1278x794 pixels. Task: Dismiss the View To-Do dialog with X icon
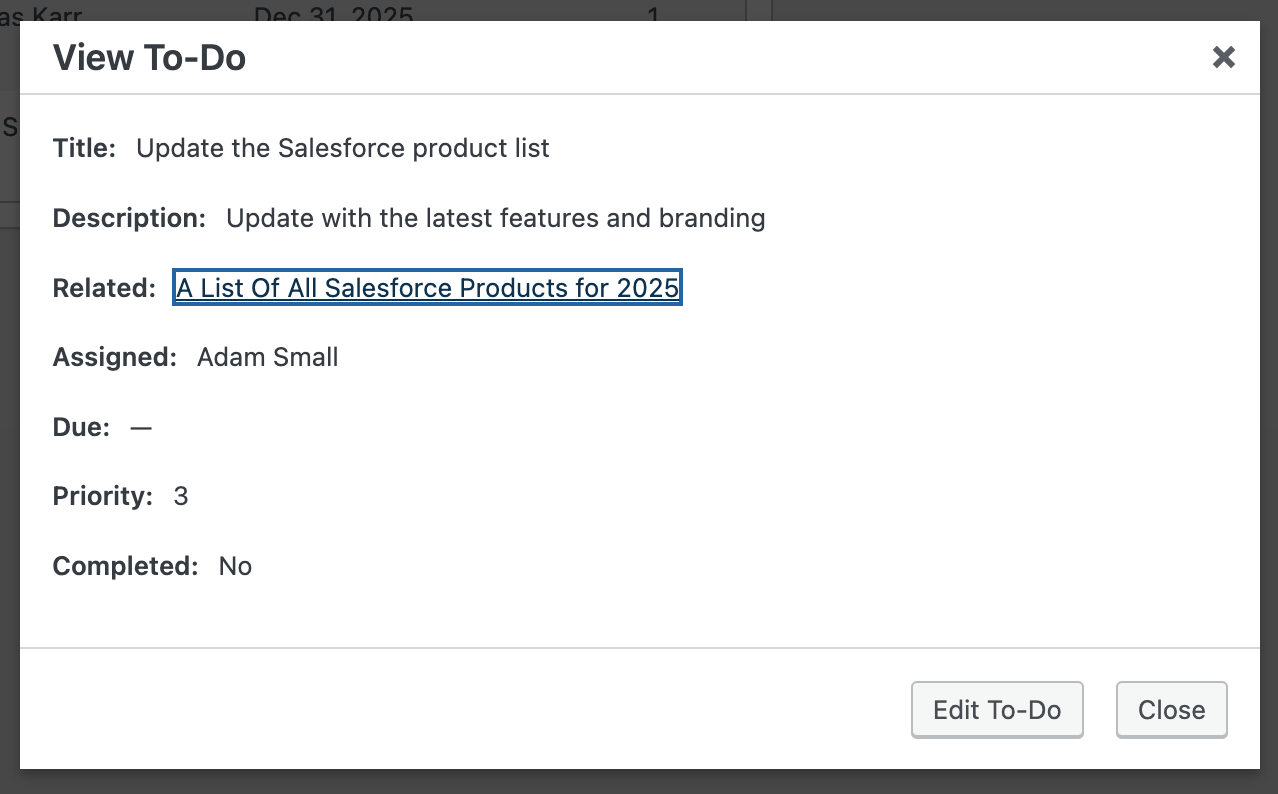pyautogui.click(x=1223, y=57)
